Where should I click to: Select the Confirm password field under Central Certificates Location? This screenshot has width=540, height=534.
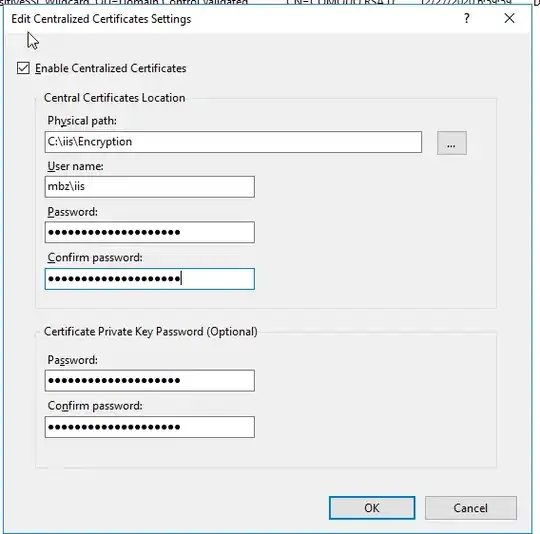tap(150, 279)
